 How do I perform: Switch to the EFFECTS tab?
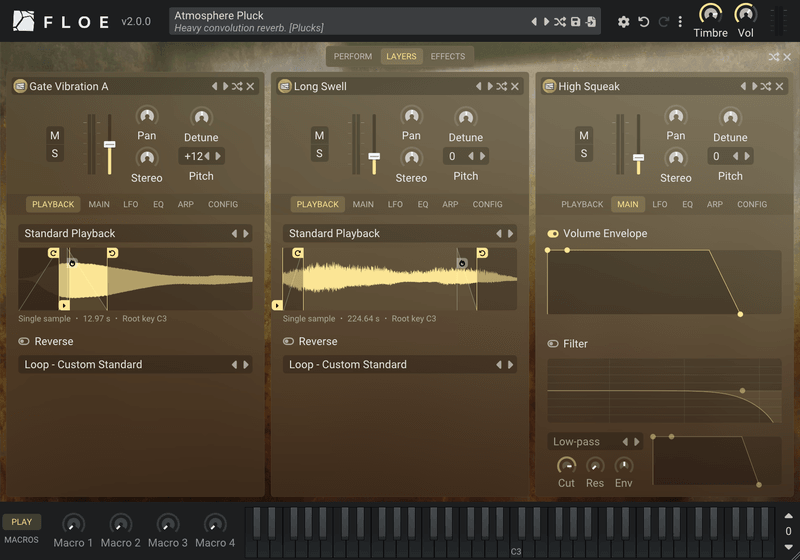click(447, 57)
